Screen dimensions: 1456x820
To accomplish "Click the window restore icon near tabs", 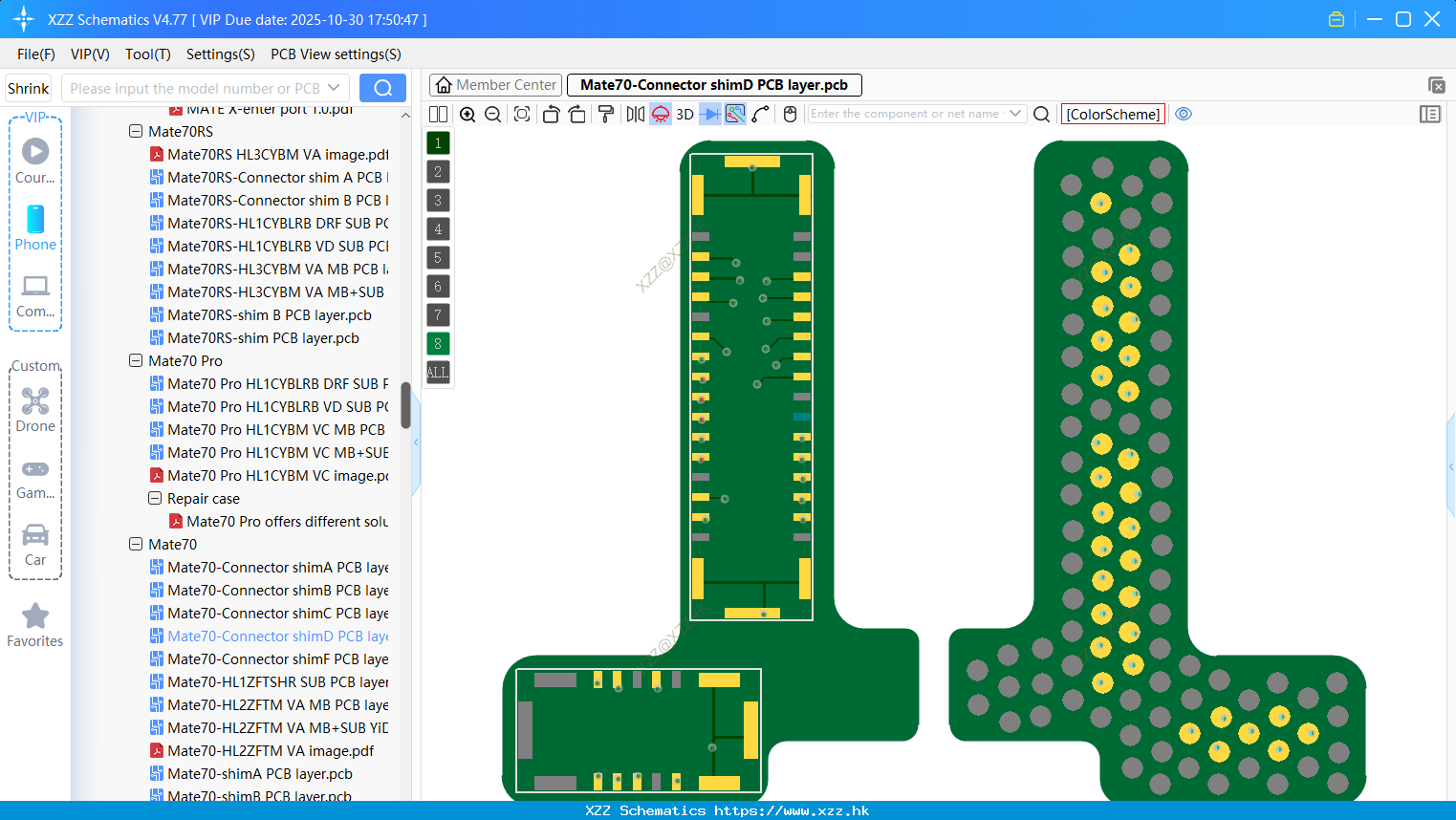I will point(1436,85).
